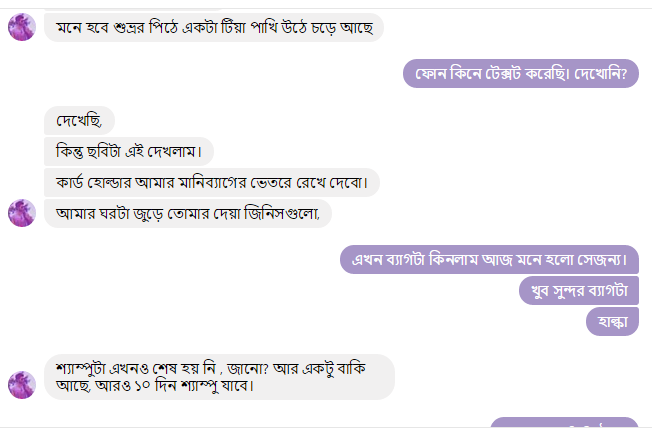Select sent message 'এখন ব্যাগটা কিনলাম আজ মনে হলো সেজন্য।'

tap(489, 260)
